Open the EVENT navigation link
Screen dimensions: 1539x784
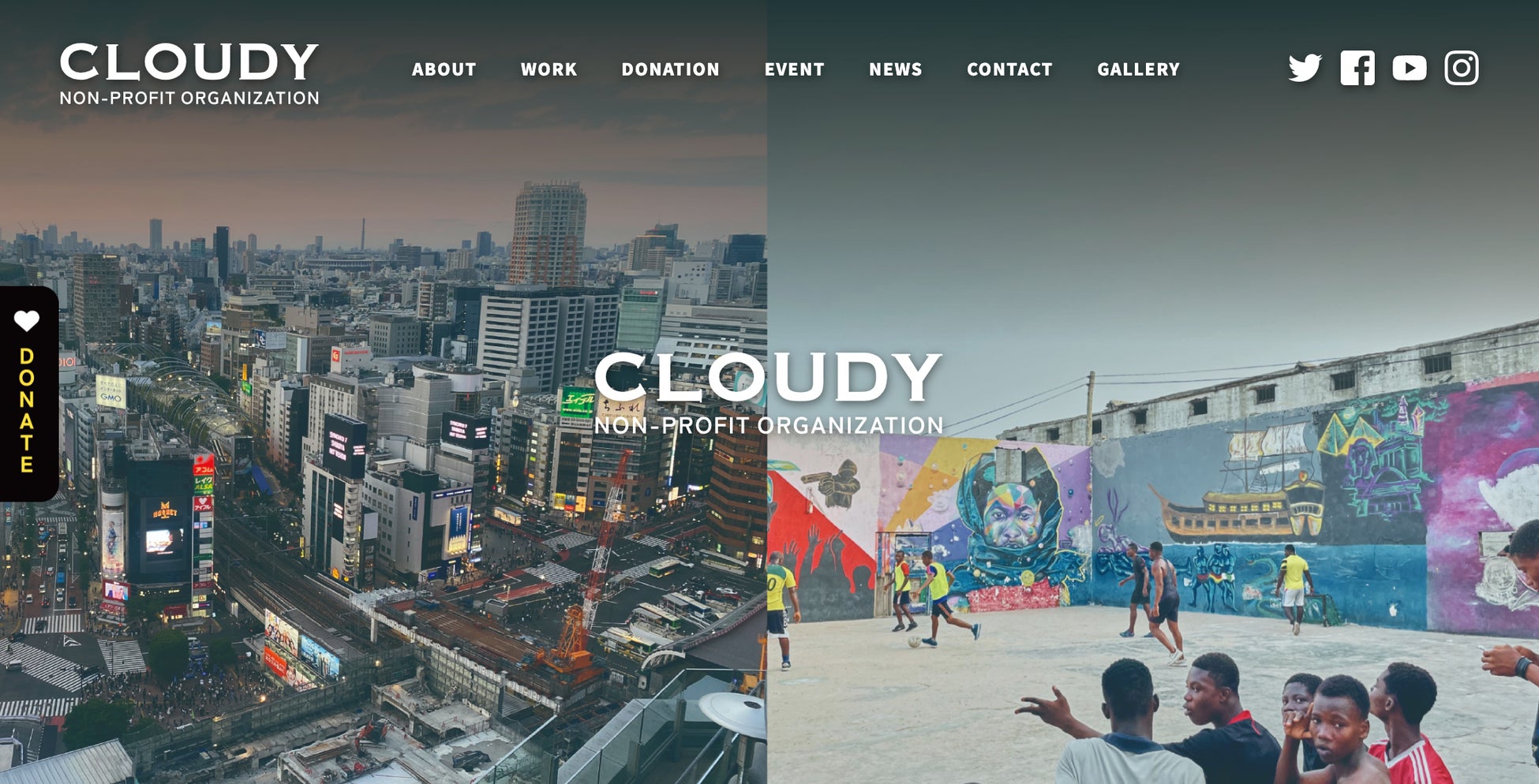795,69
